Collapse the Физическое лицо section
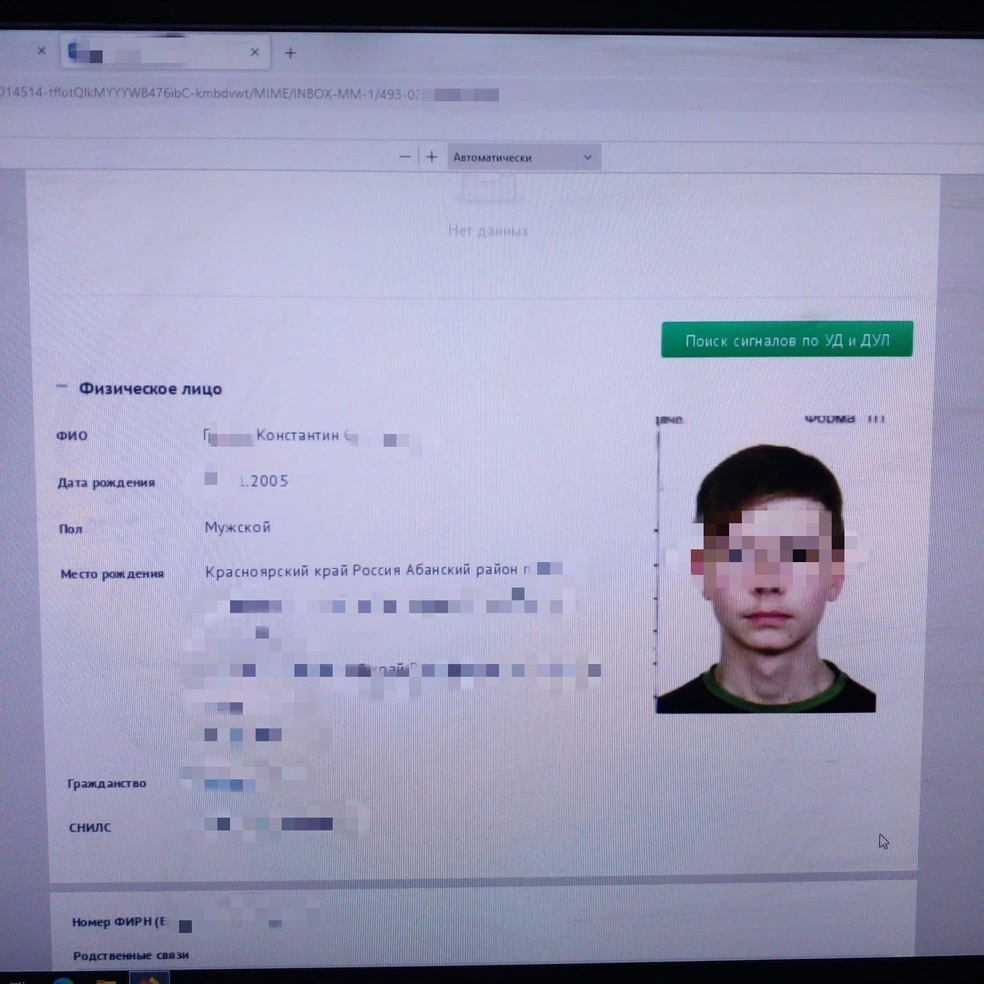 pyautogui.click(x=62, y=388)
